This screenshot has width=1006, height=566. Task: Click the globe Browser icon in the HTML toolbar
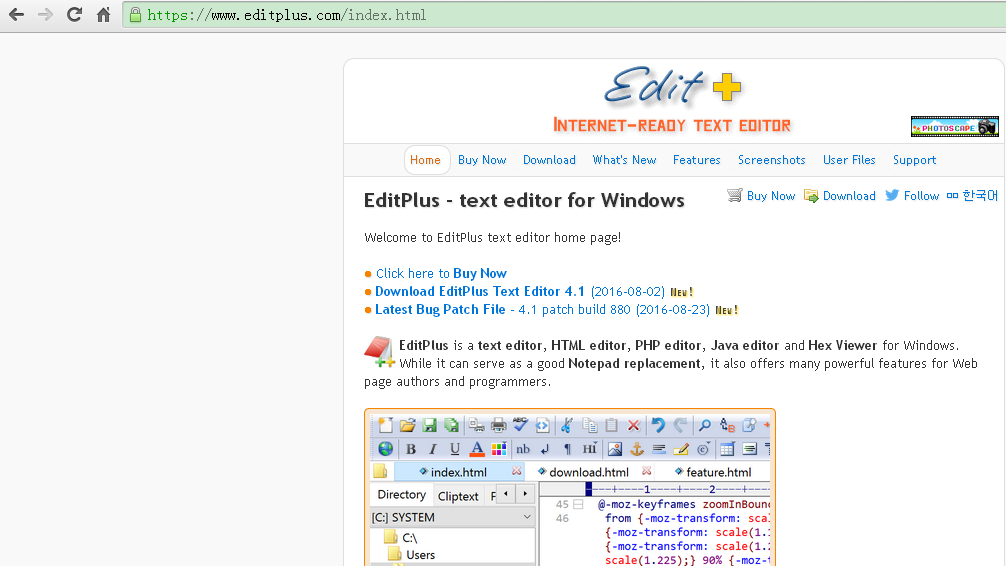tap(386, 449)
